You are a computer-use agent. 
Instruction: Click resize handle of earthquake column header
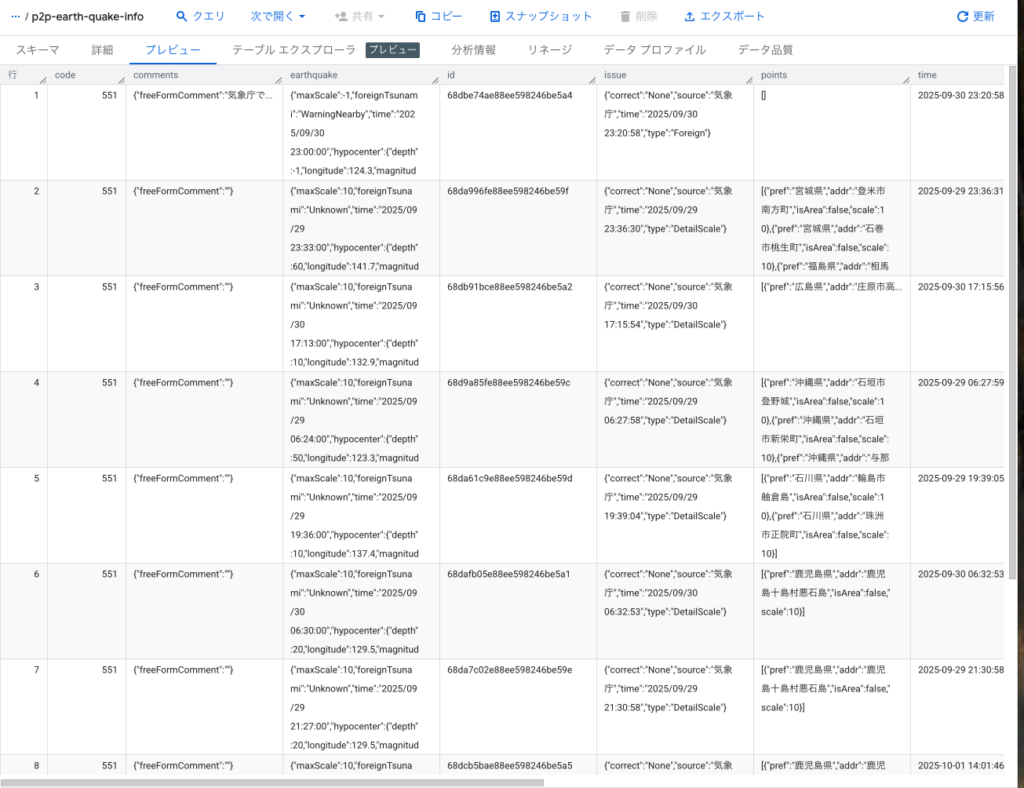click(435, 79)
